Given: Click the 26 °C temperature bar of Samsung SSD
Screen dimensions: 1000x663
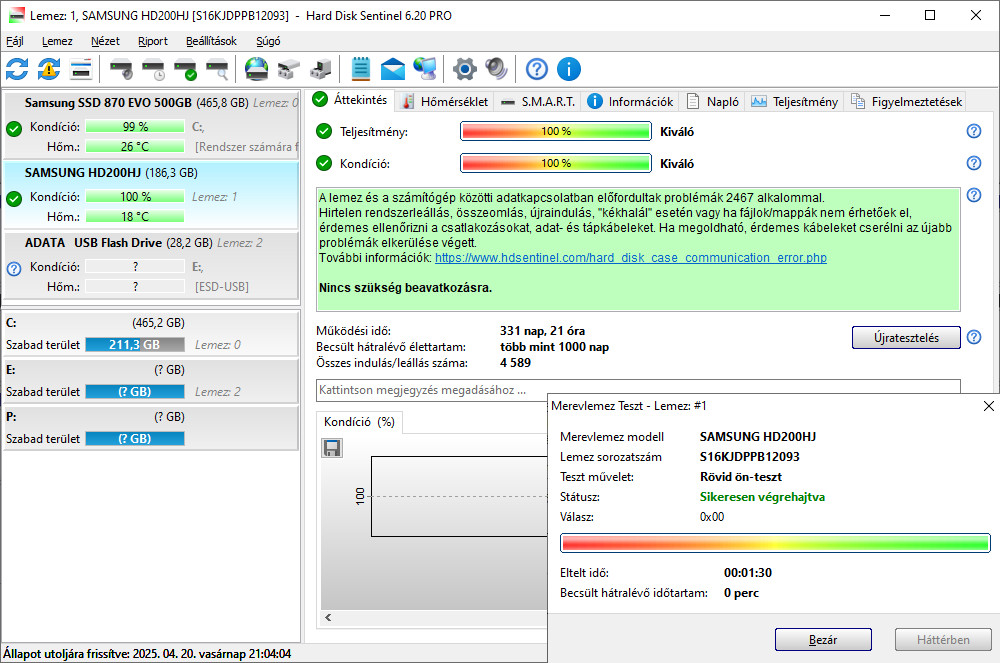Looking at the screenshot, I should click(x=135, y=147).
